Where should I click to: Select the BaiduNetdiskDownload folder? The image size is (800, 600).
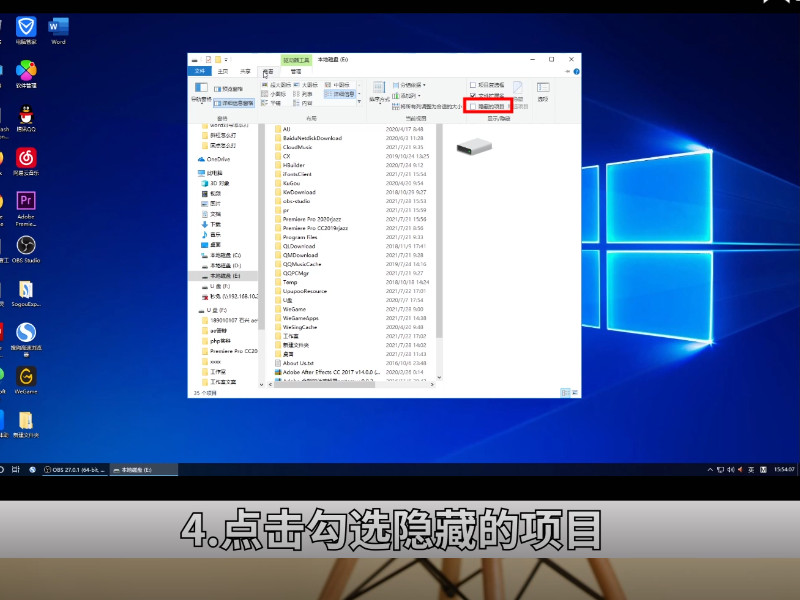click(308, 138)
